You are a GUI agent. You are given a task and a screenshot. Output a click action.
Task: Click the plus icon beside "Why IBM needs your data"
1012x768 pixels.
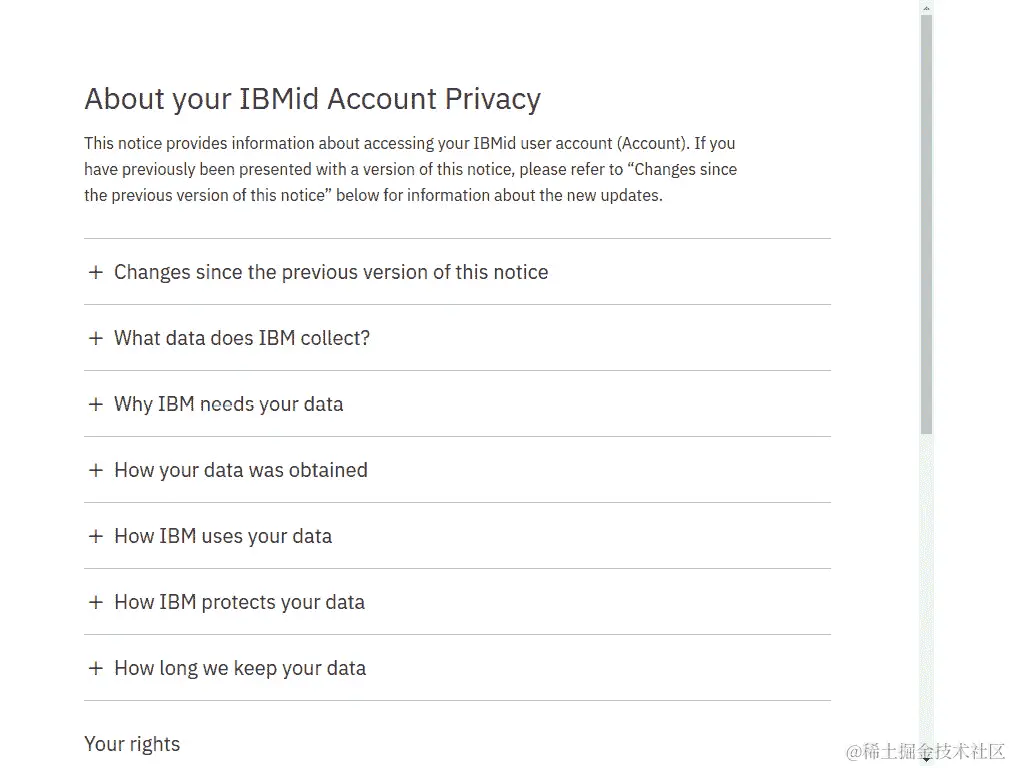96,403
